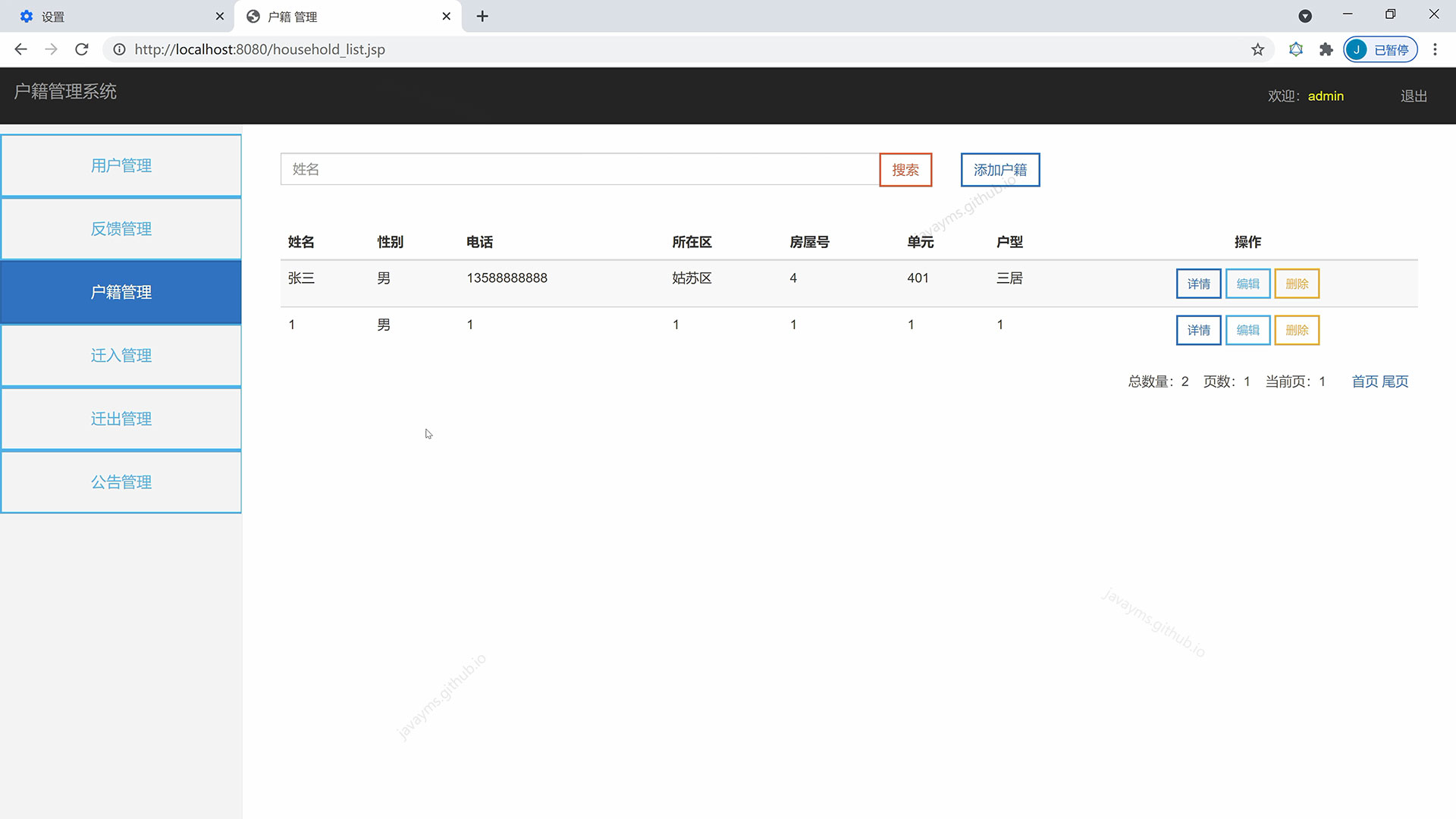1456x819 pixels.
Task: Go to 迁入管理 in the sidebar
Action: (121, 356)
